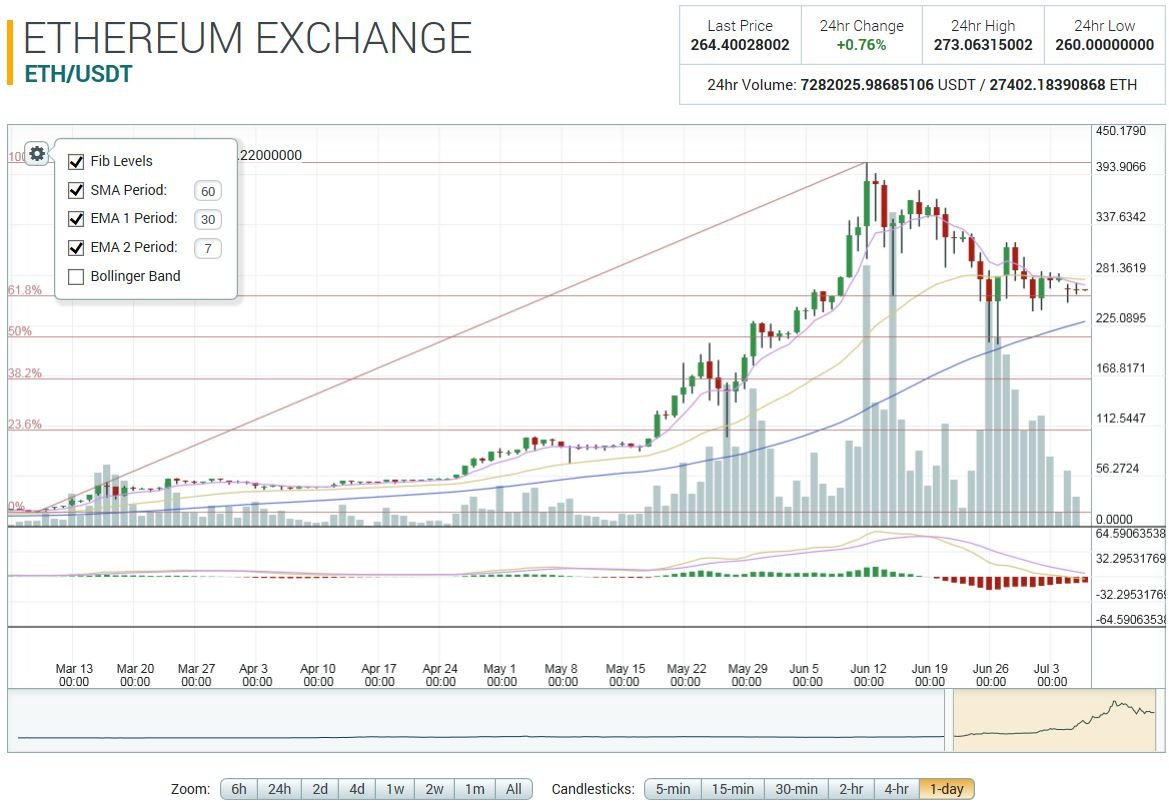Set zoom to 2w

point(435,789)
